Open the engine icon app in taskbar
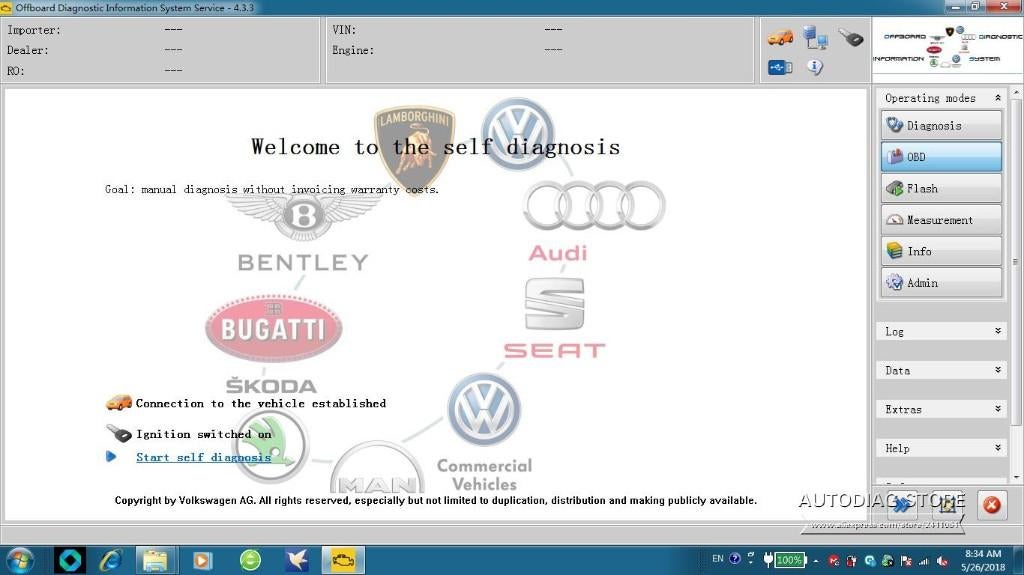The width and height of the screenshot is (1024, 575). point(342,560)
